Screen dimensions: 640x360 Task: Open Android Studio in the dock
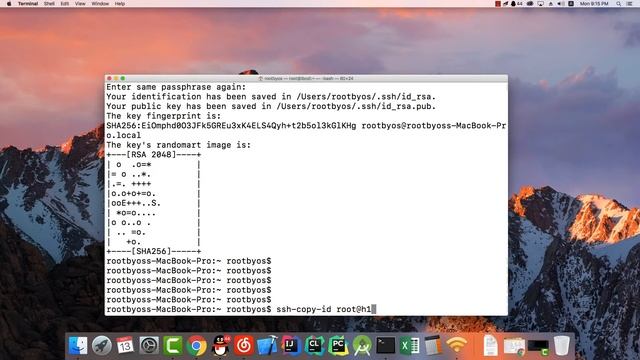coord(362,346)
